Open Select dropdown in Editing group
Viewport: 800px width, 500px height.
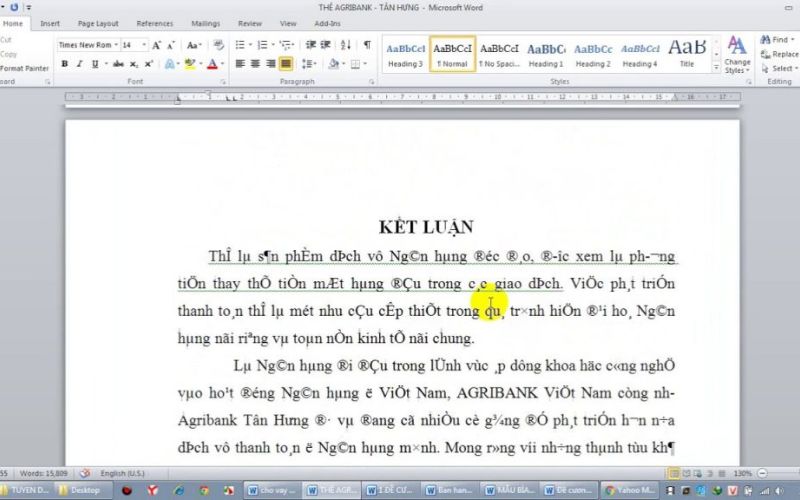[x=778, y=68]
